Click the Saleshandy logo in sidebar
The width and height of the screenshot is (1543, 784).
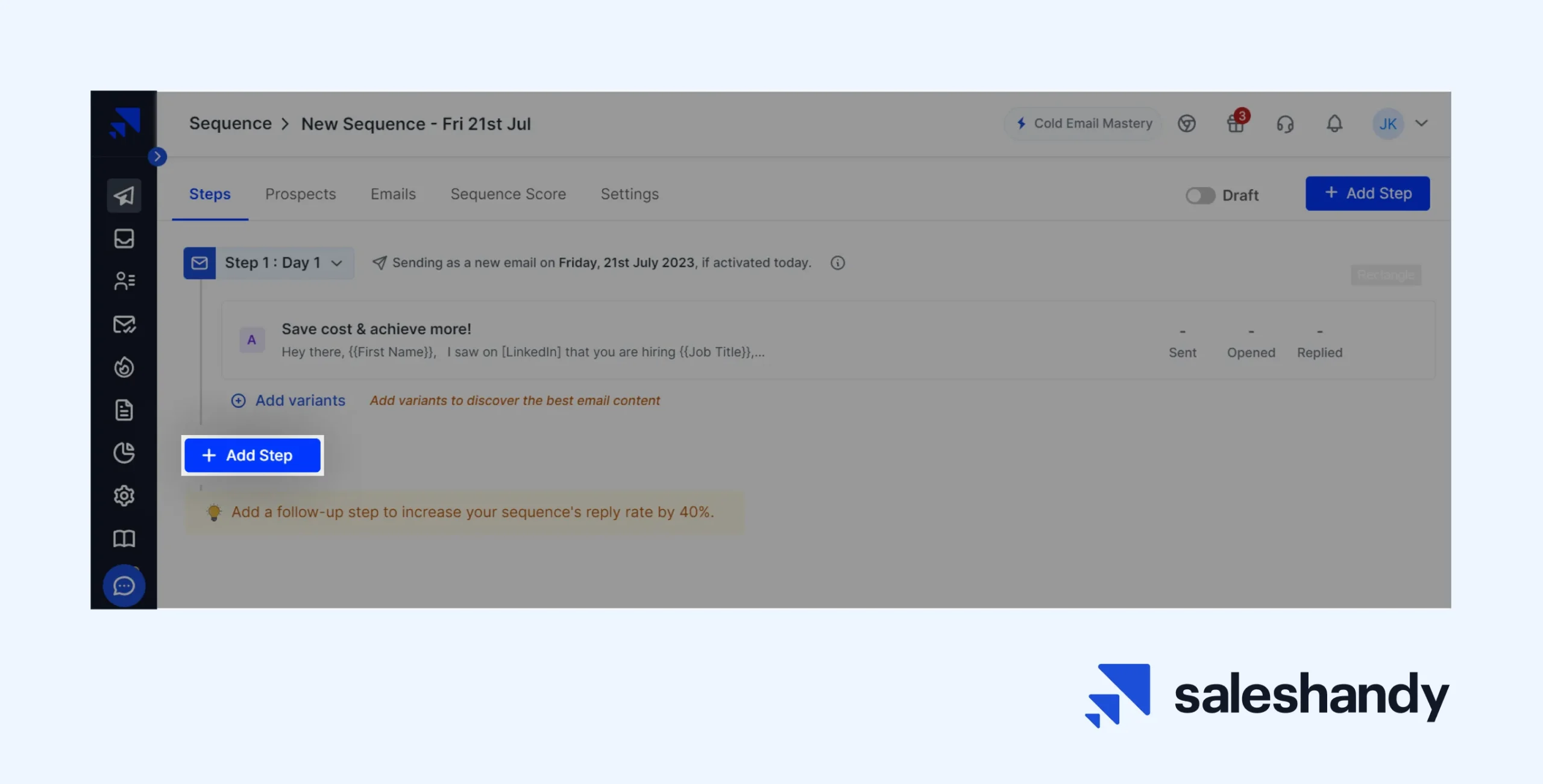click(x=125, y=123)
